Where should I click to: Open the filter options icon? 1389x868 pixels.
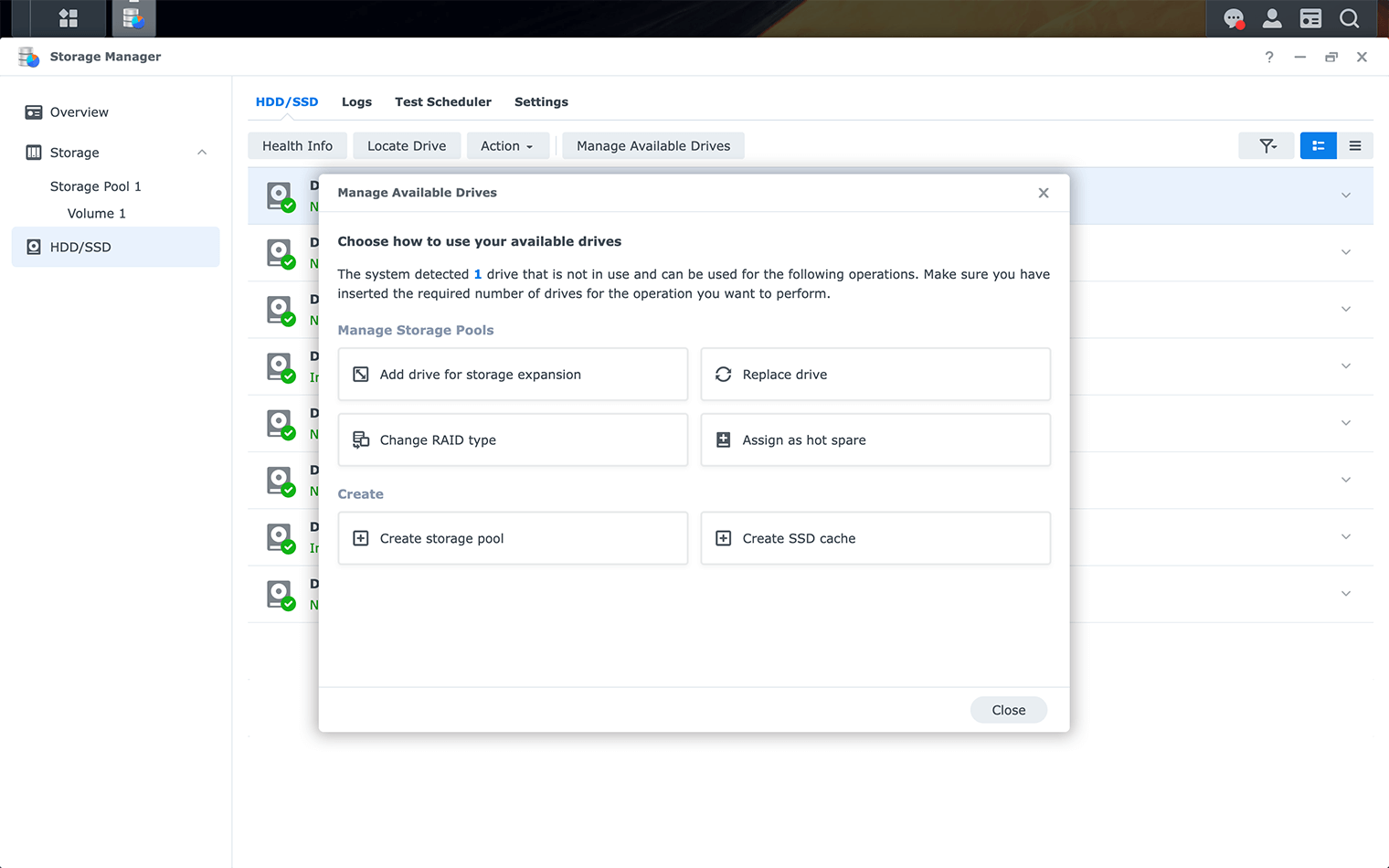[x=1266, y=145]
